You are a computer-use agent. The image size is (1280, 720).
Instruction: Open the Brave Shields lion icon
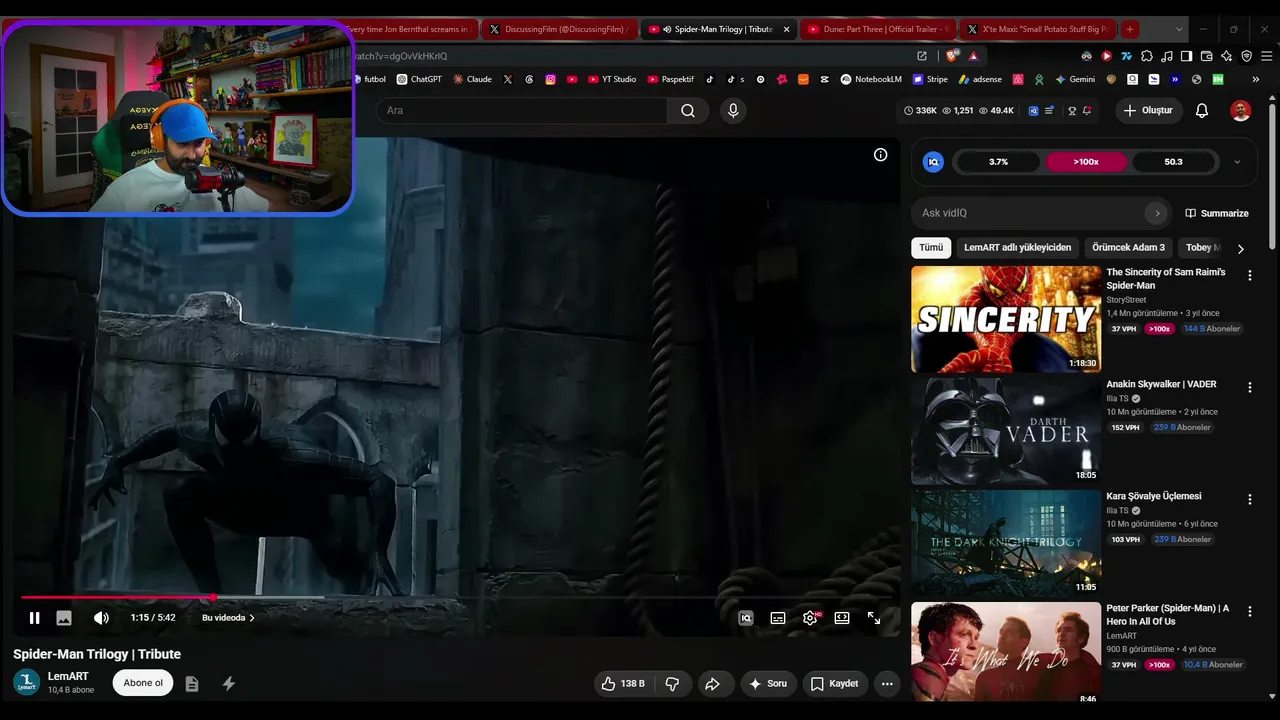tap(951, 56)
